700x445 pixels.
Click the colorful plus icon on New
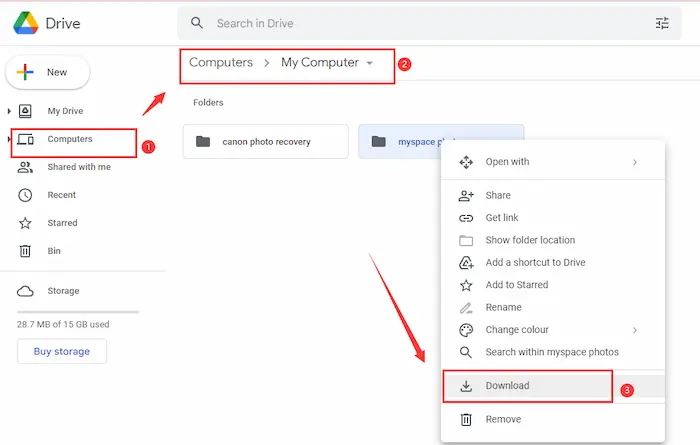[25, 72]
